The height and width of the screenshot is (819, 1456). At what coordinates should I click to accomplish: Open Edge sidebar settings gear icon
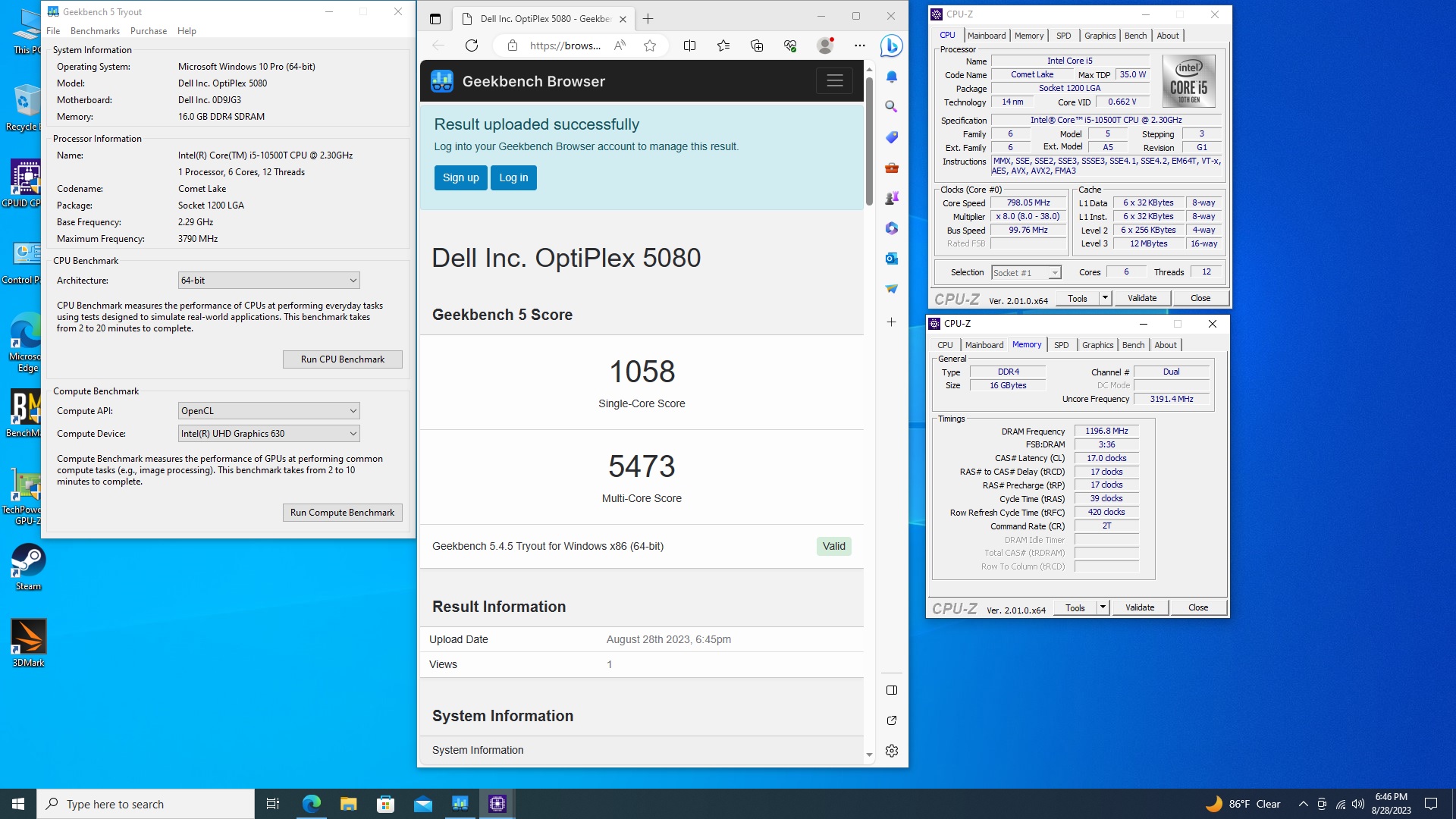(x=892, y=751)
